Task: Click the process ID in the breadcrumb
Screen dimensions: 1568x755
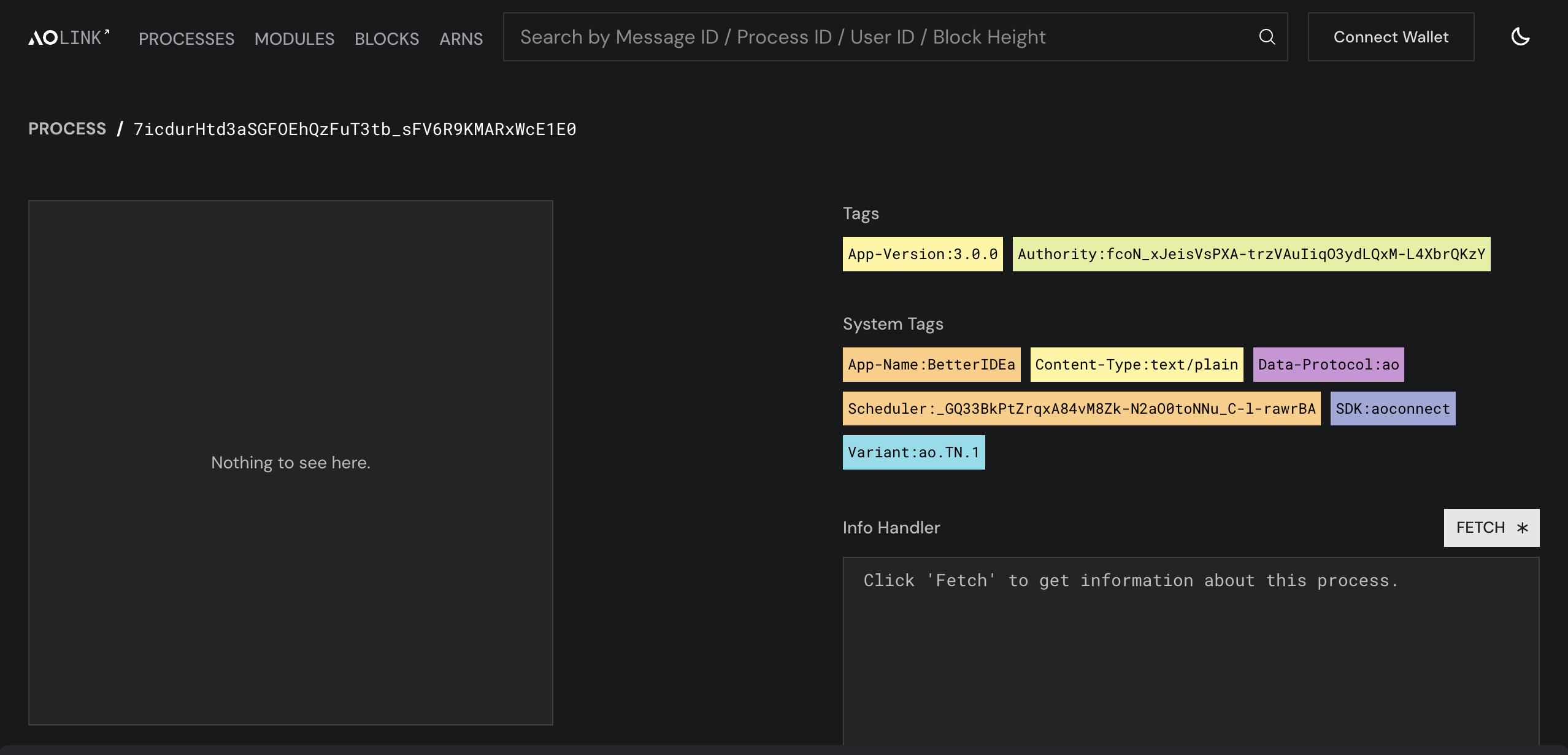Action: 355,129
